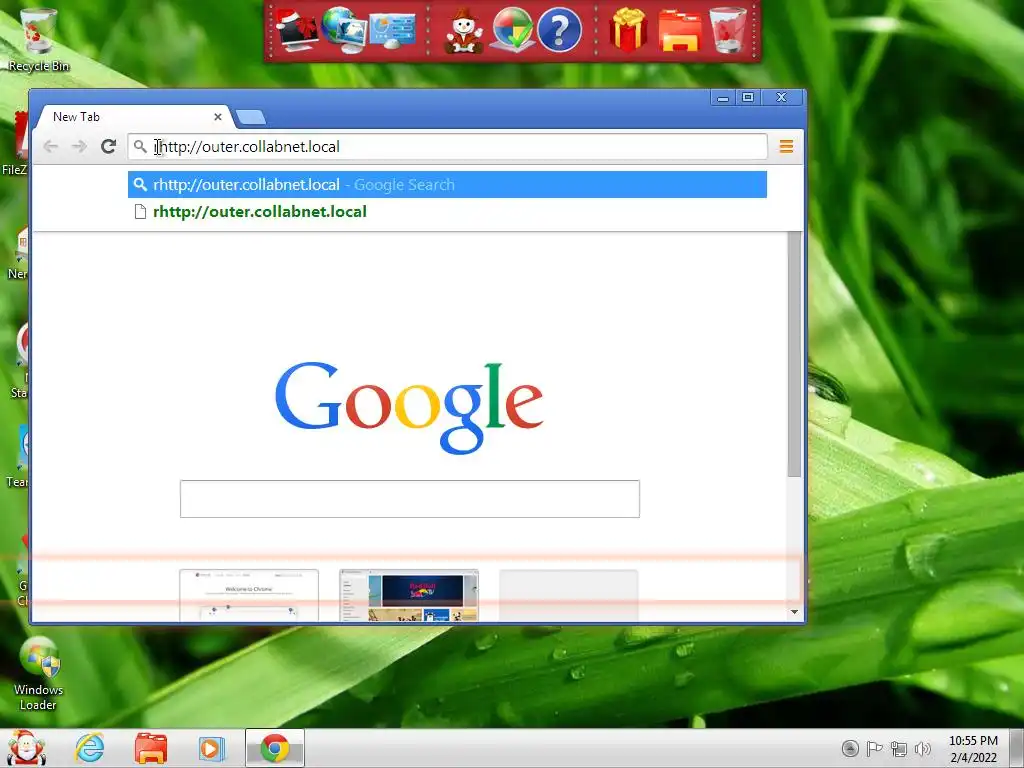This screenshot has height=768, width=1024.
Task: Open Windows Loader desktop shortcut
Action: [39, 674]
